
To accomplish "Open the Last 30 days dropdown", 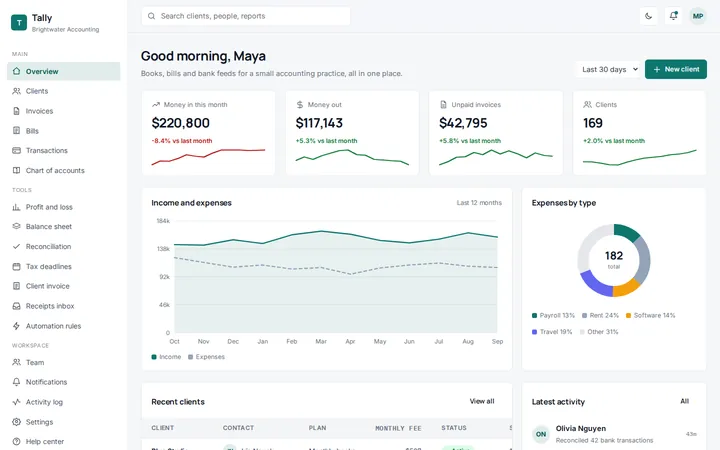I will [609, 69].
